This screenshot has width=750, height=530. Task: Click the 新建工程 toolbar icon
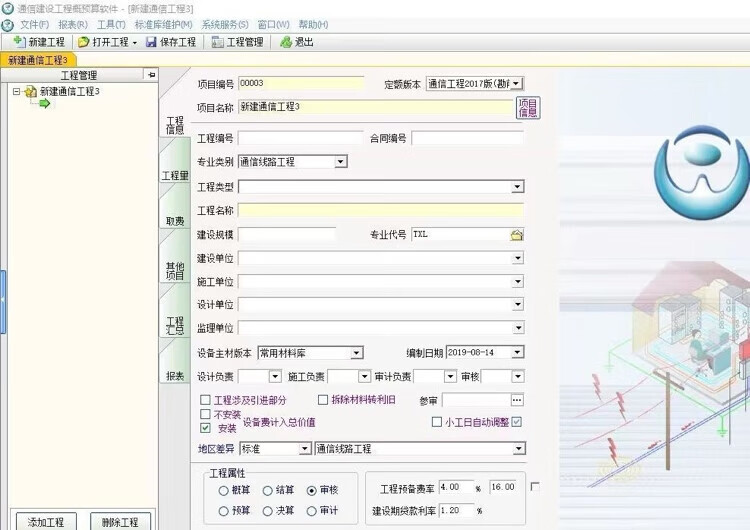click(19, 42)
